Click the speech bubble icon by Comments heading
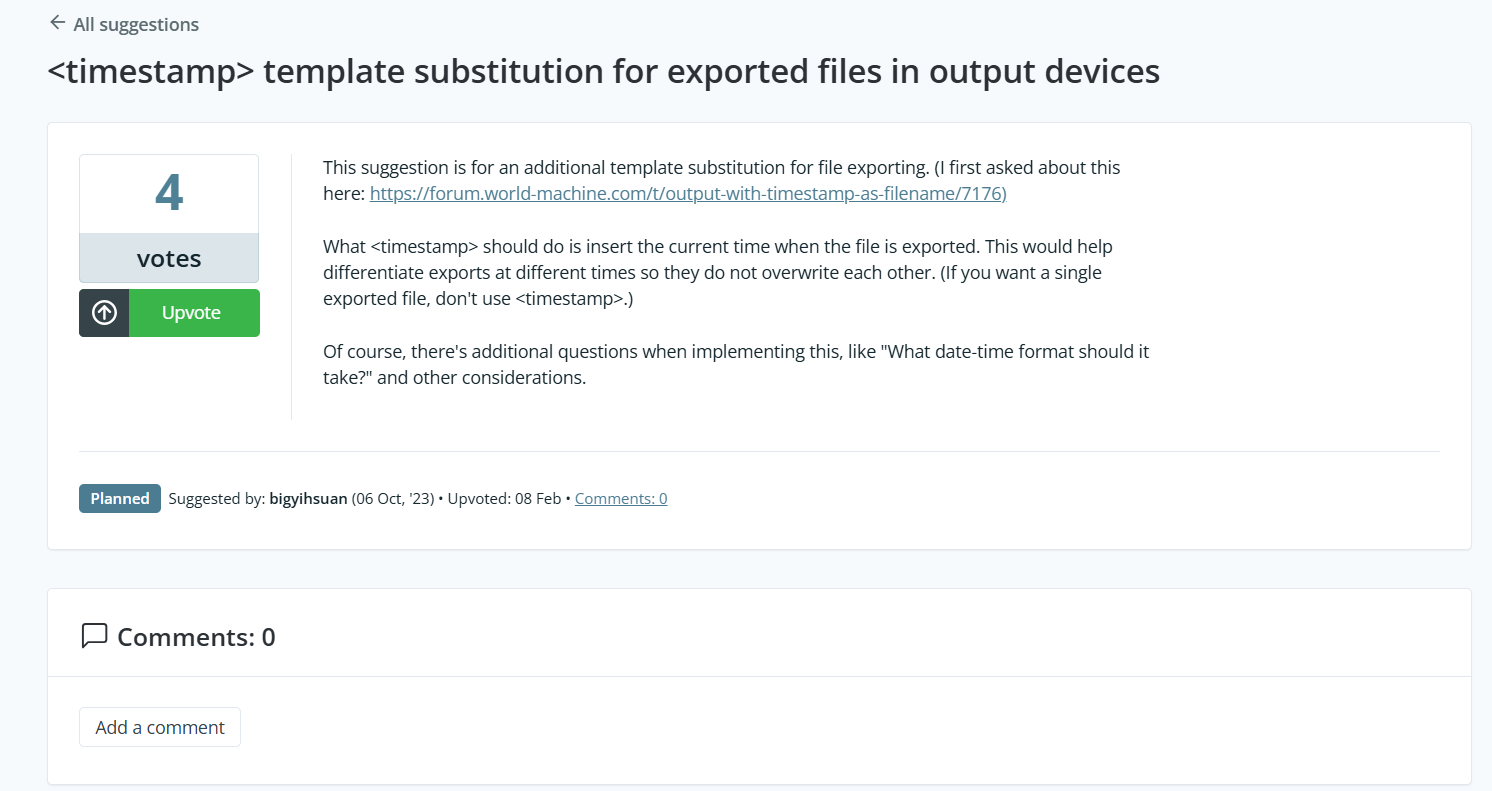 coord(94,636)
